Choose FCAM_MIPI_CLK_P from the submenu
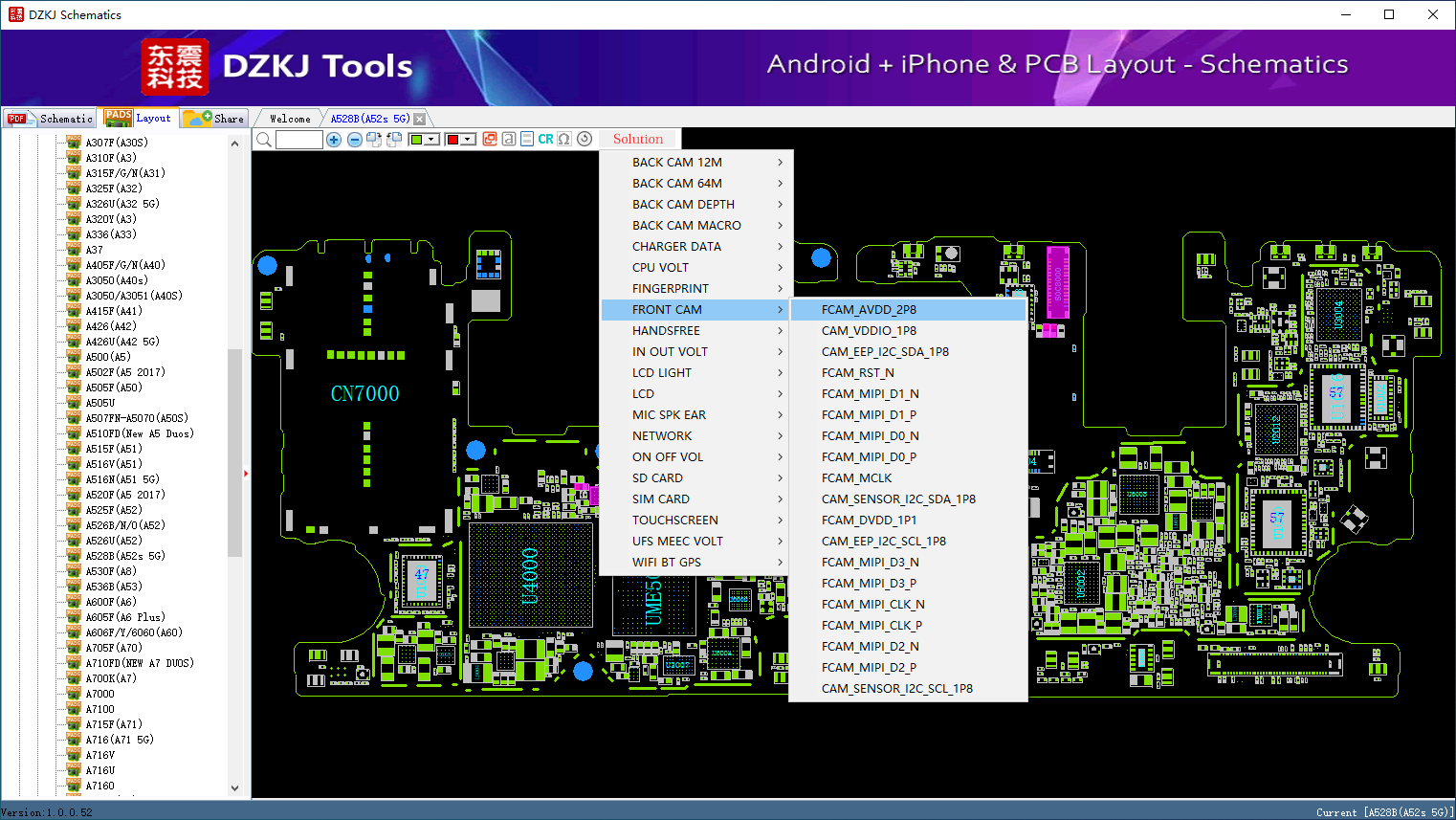The width and height of the screenshot is (1456, 820). 908,626
